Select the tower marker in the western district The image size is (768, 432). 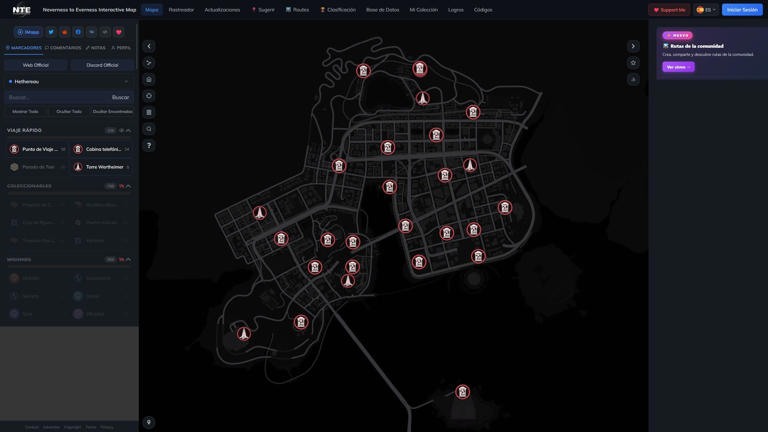(x=260, y=213)
